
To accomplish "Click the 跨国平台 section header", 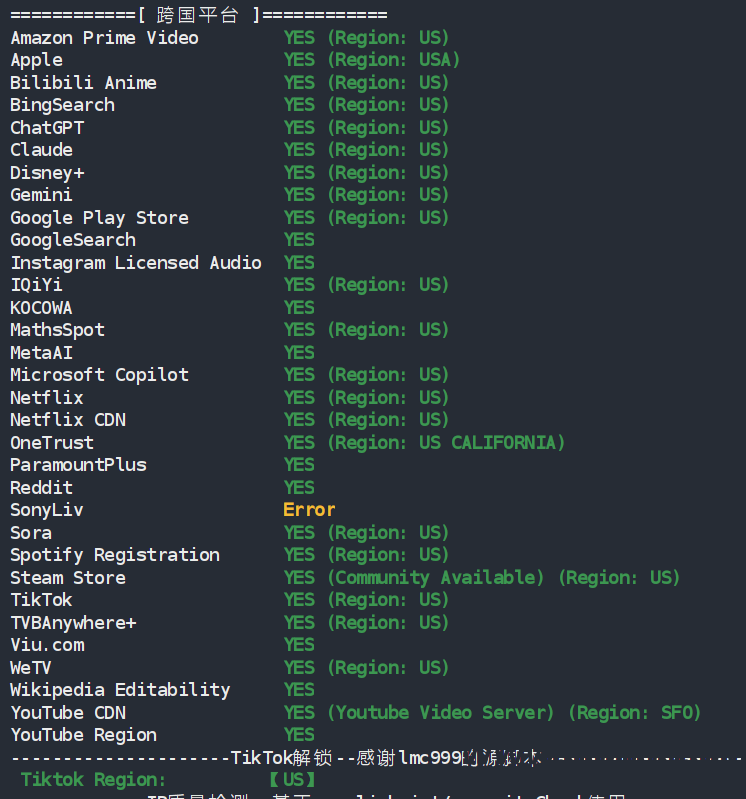I will 199,15.
